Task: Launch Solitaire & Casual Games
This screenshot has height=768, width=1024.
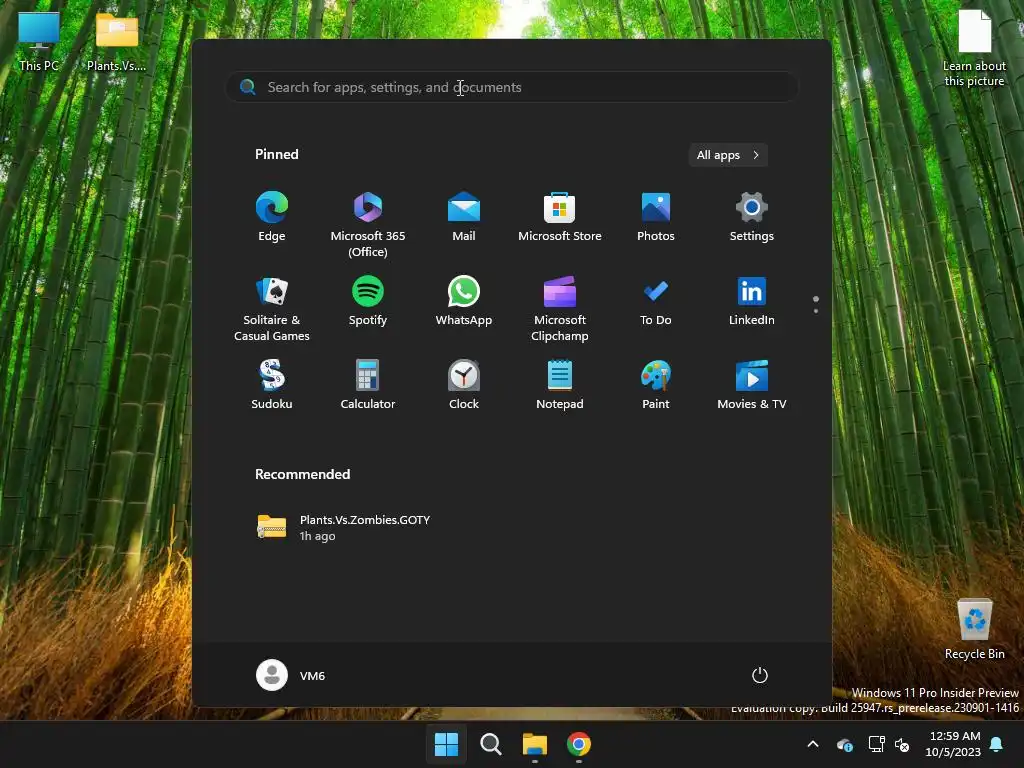Action: click(x=272, y=309)
